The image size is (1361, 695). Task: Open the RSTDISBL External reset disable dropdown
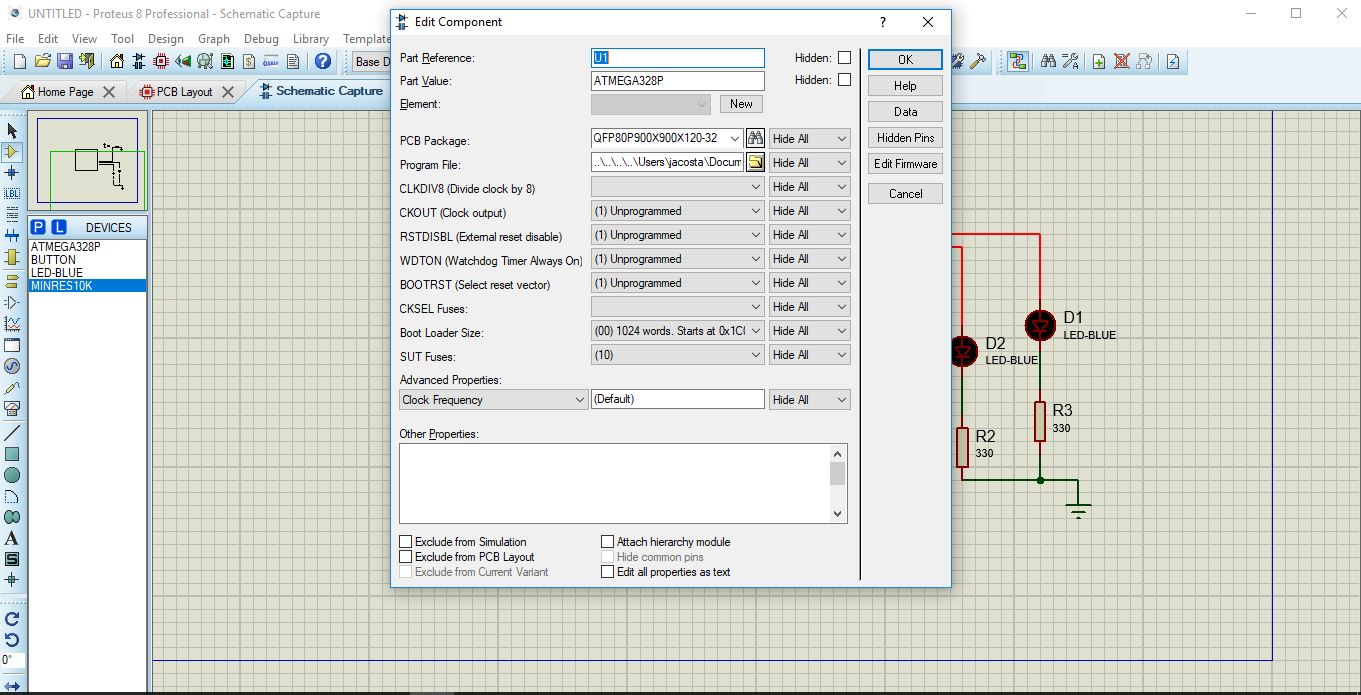click(678, 235)
